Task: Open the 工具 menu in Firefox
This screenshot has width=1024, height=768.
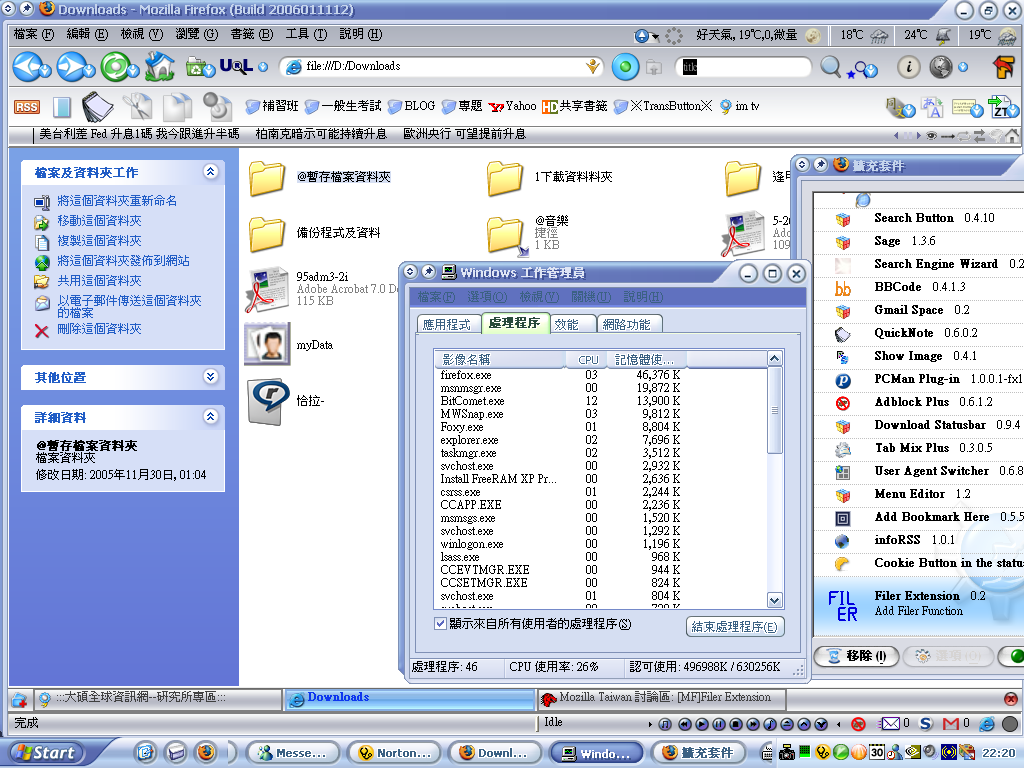Action: click(305, 34)
